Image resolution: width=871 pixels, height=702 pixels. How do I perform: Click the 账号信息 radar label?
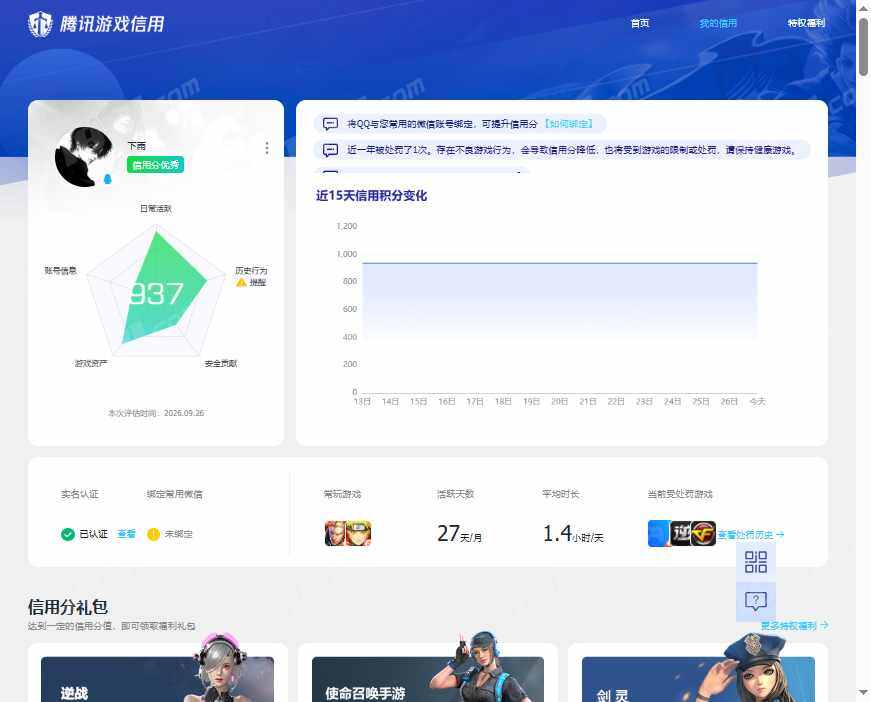click(61, 270)
